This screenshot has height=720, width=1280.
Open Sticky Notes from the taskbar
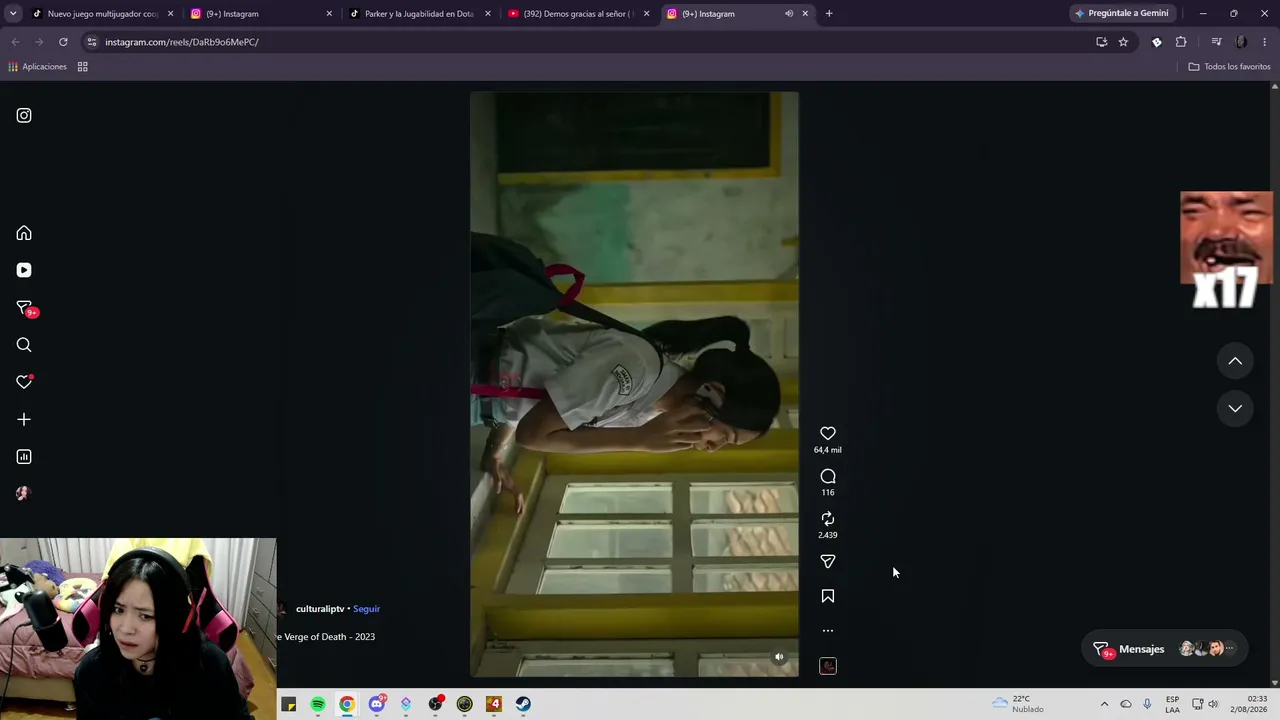click(289, 704)
